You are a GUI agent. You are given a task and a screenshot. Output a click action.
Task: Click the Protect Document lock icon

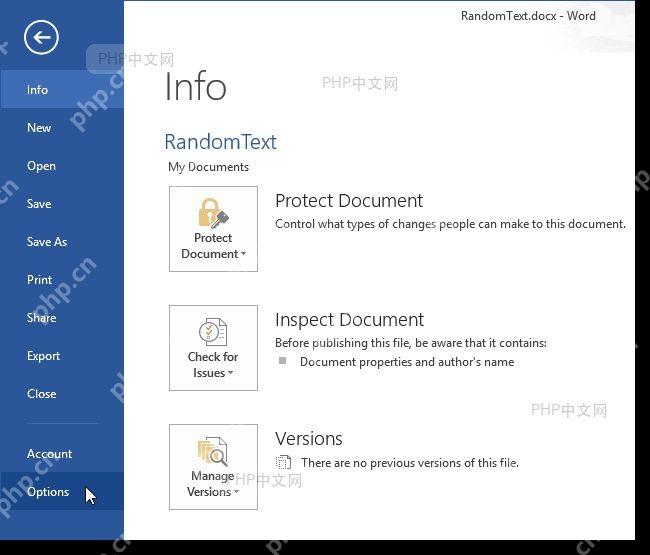point(213,213)
